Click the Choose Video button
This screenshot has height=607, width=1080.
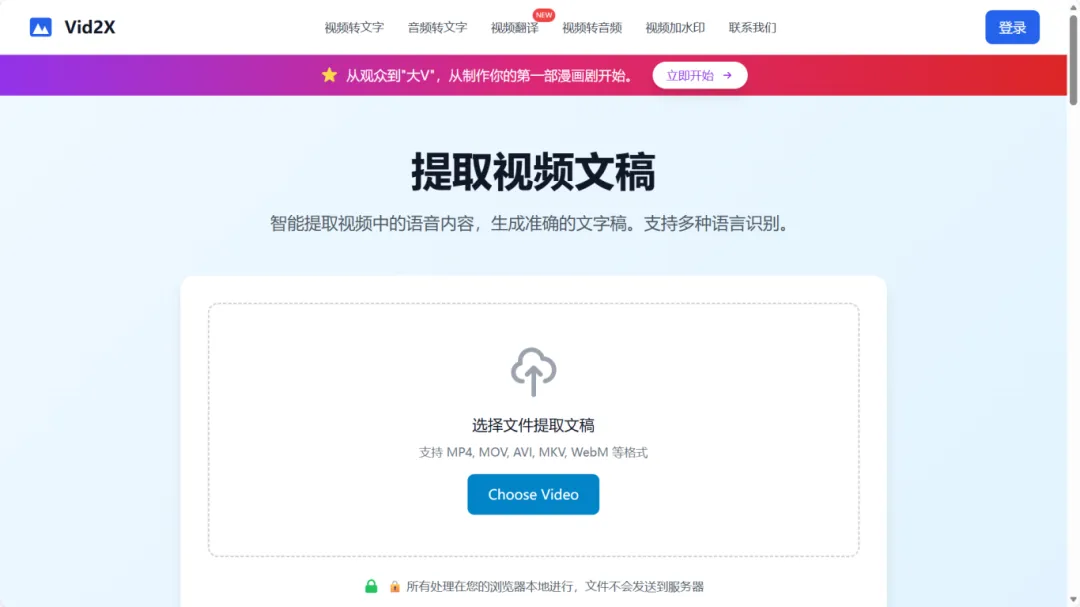pos(533,494)
